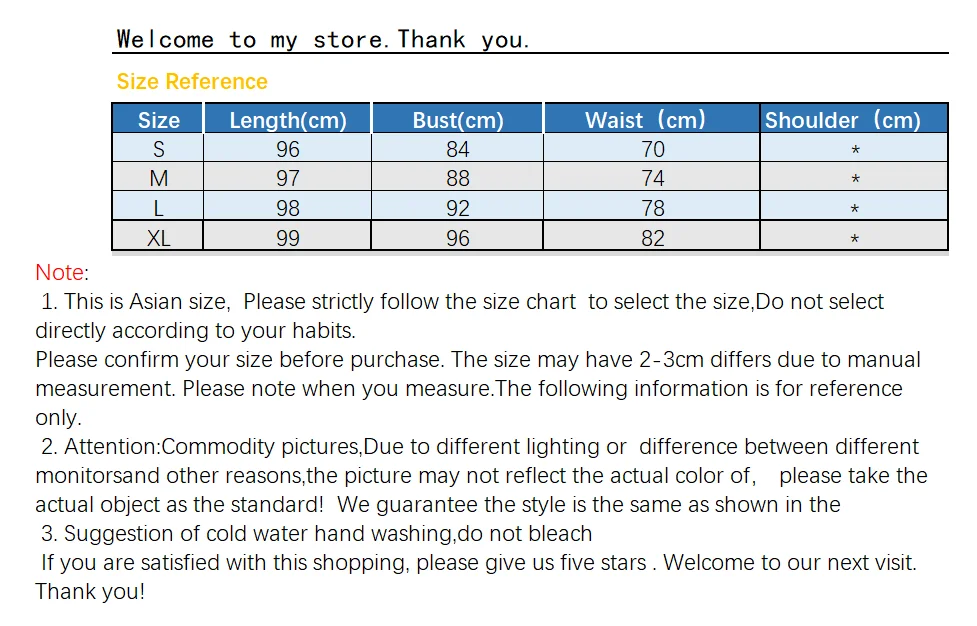Select the 'XL' size row cell
977x626 pixels.
158,237
